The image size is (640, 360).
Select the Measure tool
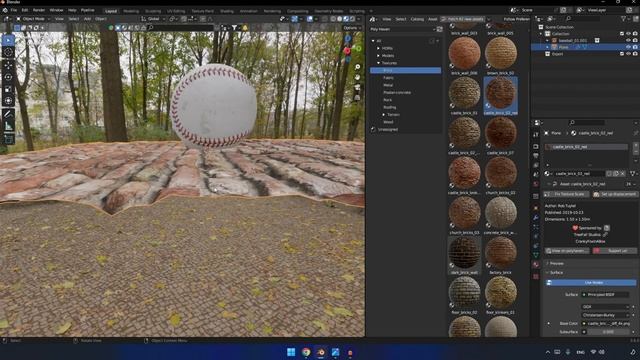pyautogui.click(x=8, y=126)
